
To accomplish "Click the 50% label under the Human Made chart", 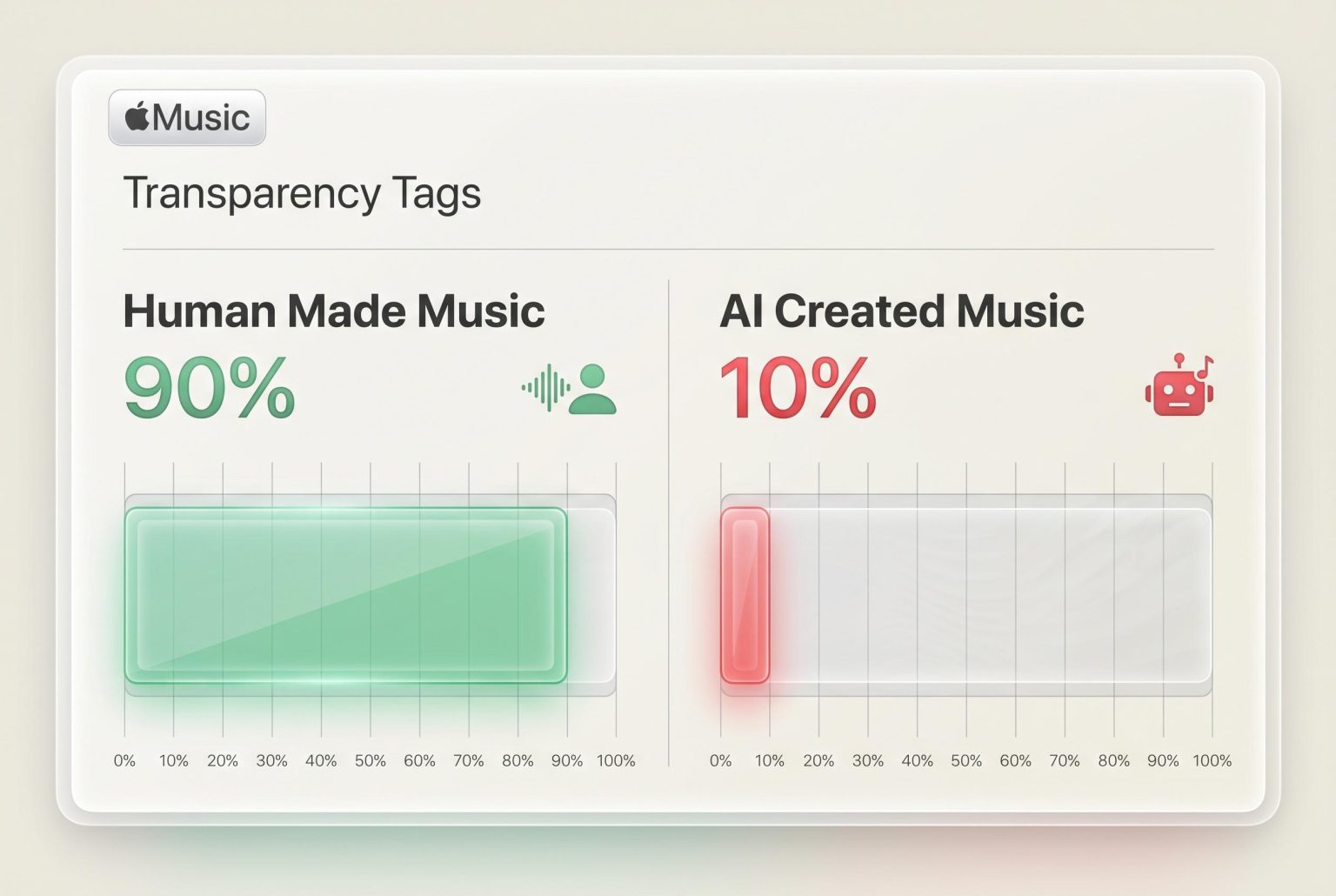I will pyautogui.click(x=370, y=761).
